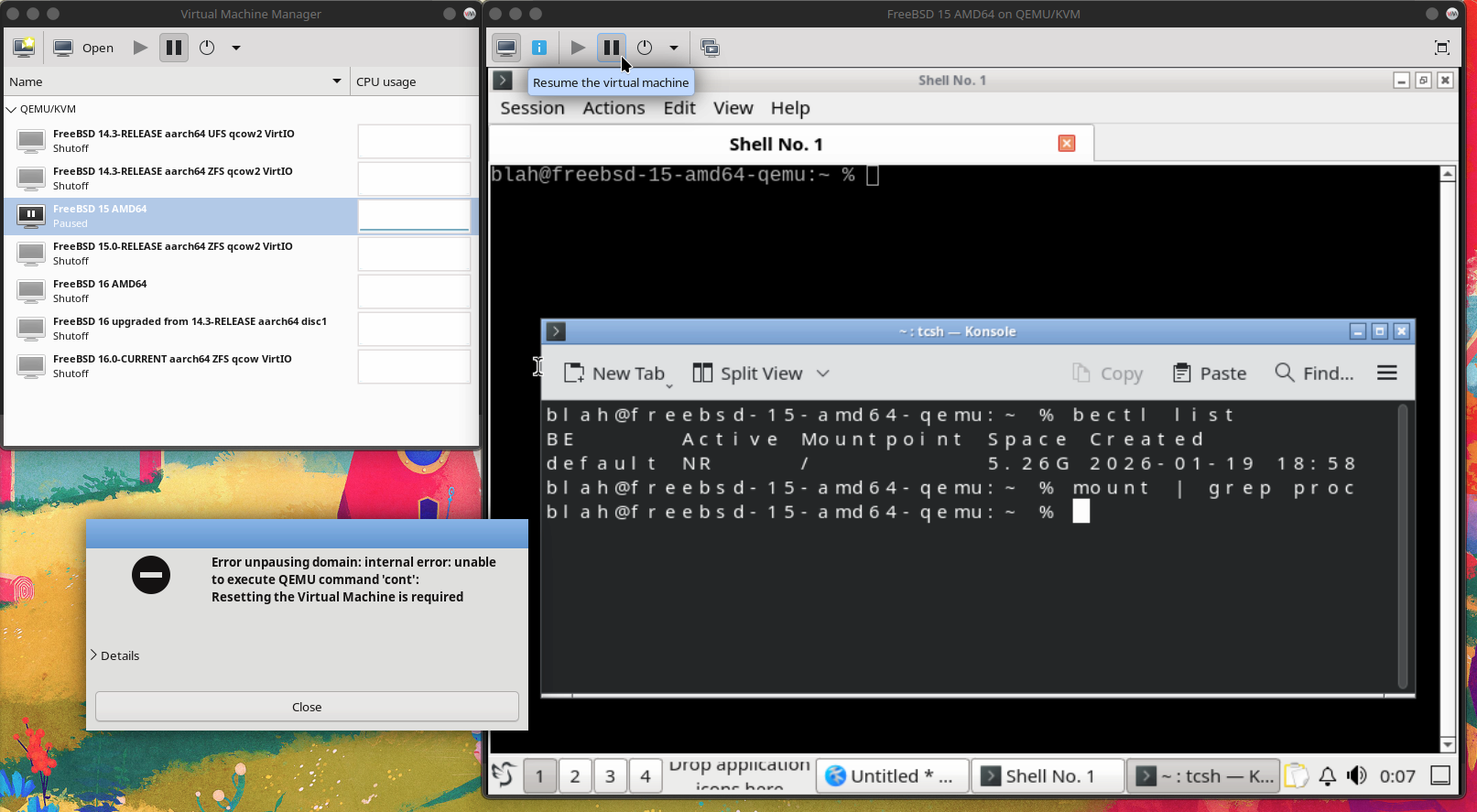Toggle the pause button in Virtual Machine Manager
This screenshot has height=812, width=1477.
click(x=173, y=48)
